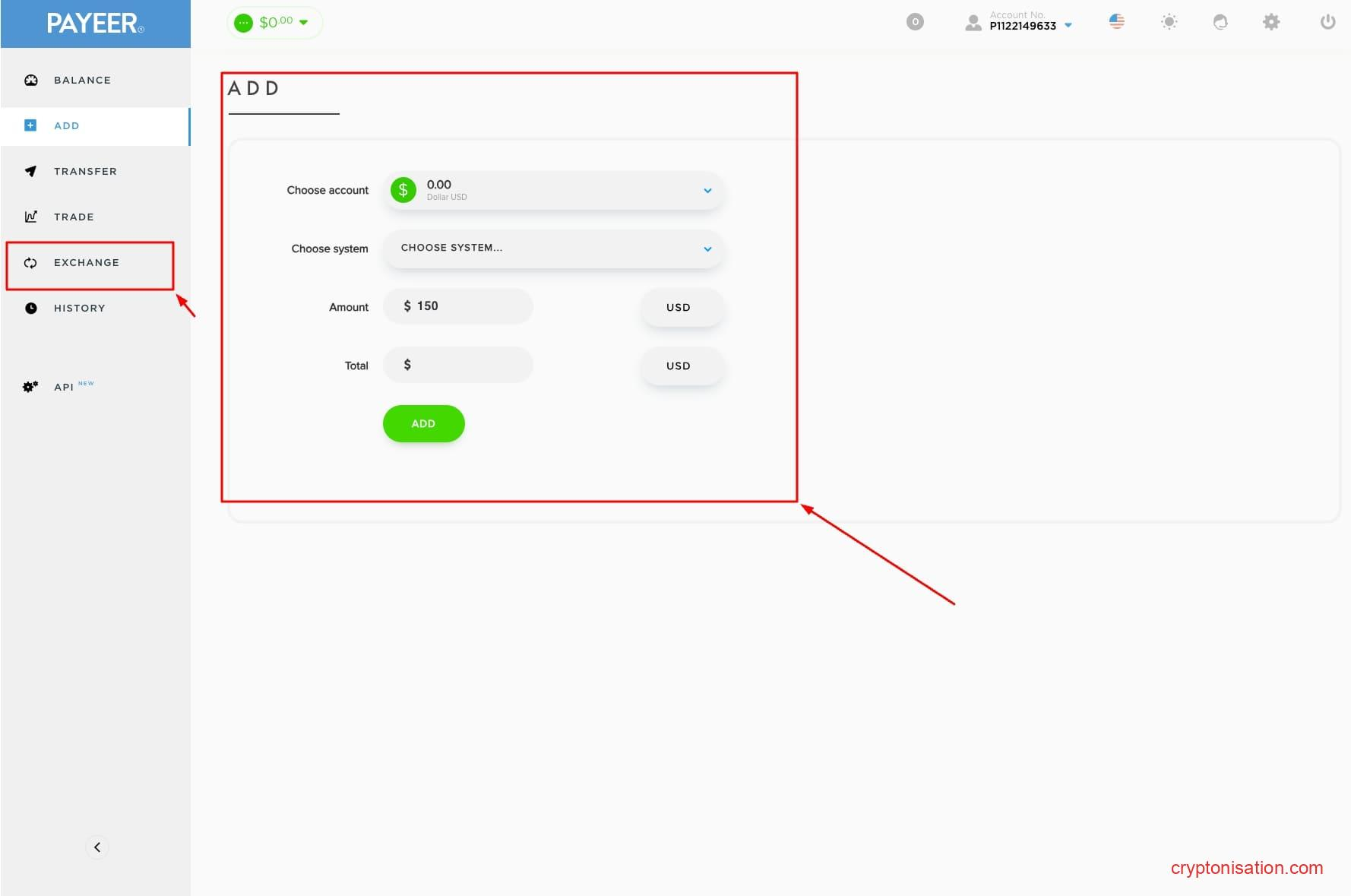1351x896 pixels.
Task: Select Exchange in the sidebar
Action: coord(86,262)
